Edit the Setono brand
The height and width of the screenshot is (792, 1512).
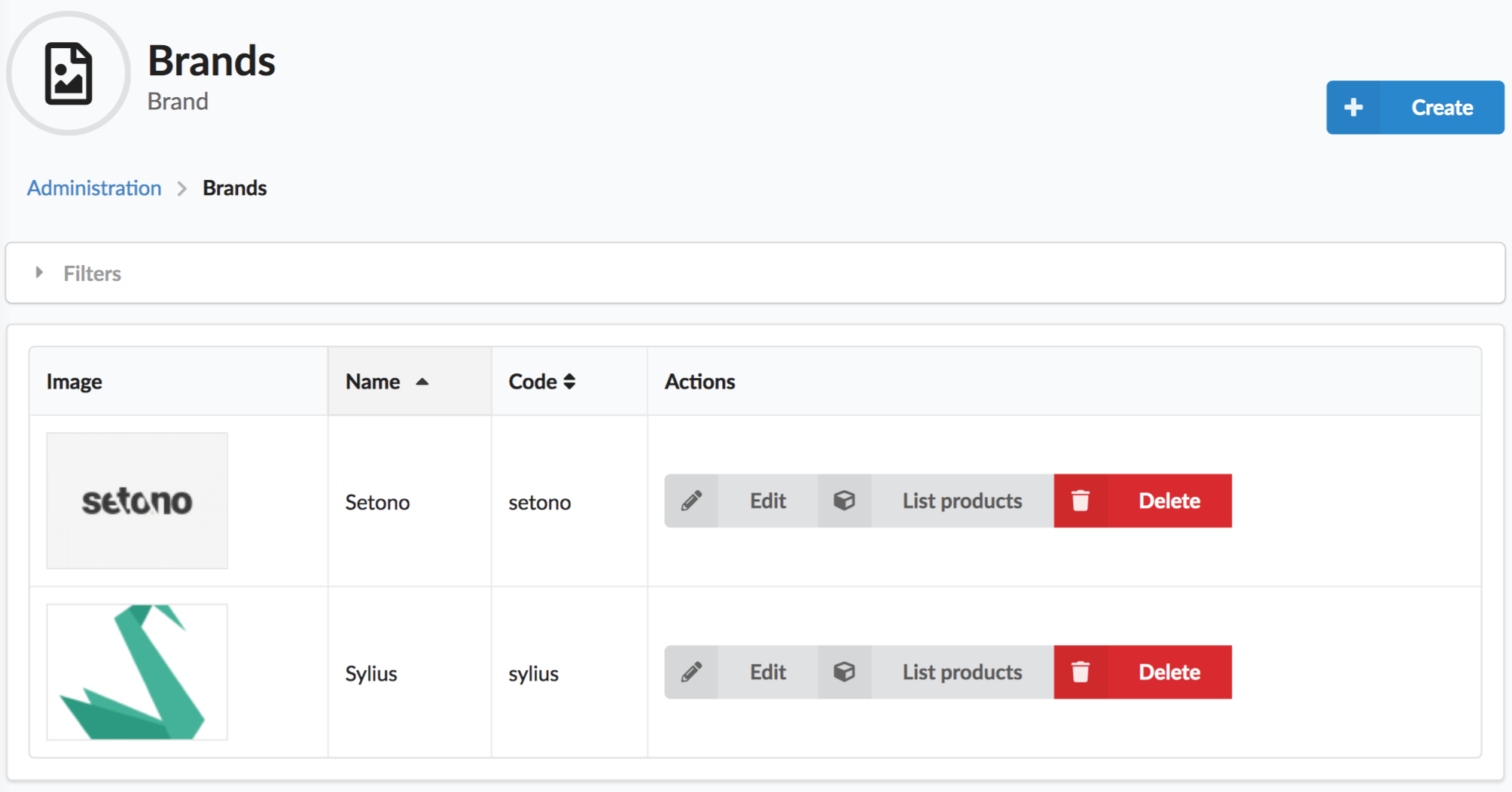coord(767,501)
